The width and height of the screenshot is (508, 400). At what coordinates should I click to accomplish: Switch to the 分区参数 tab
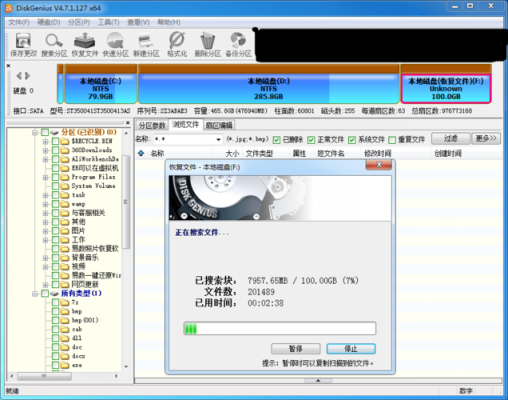152,125
